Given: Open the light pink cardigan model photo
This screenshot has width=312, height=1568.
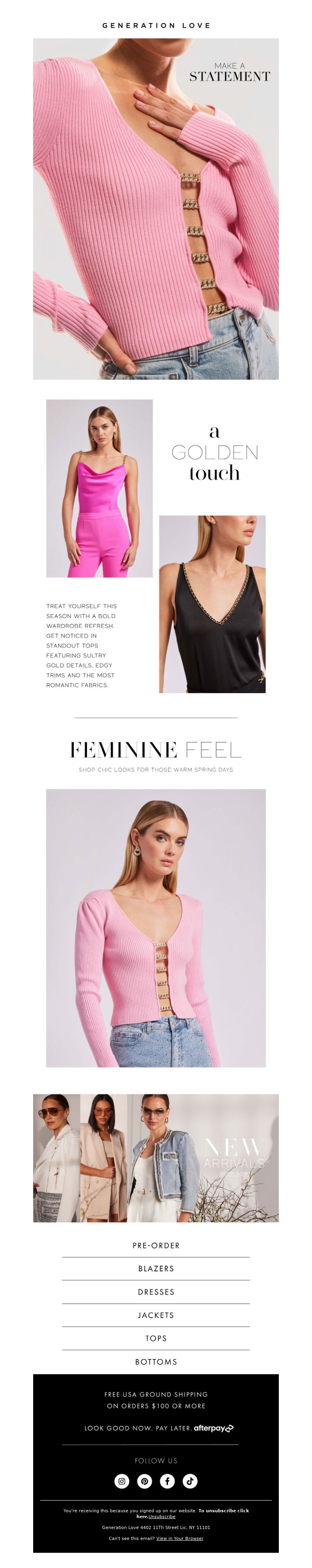Looking at the screenshot, I should click(x=156, y=927).
